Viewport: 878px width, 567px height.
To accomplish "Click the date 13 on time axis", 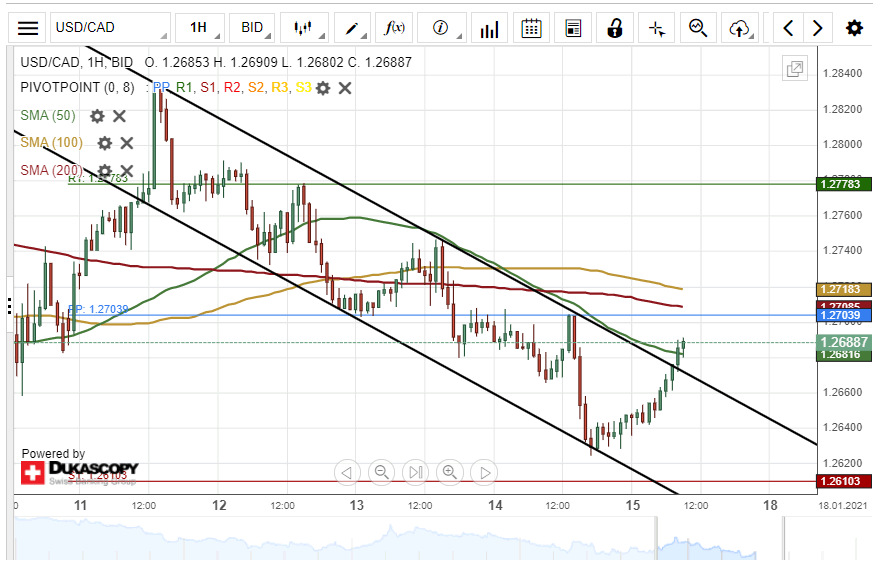I will [357, 505].
